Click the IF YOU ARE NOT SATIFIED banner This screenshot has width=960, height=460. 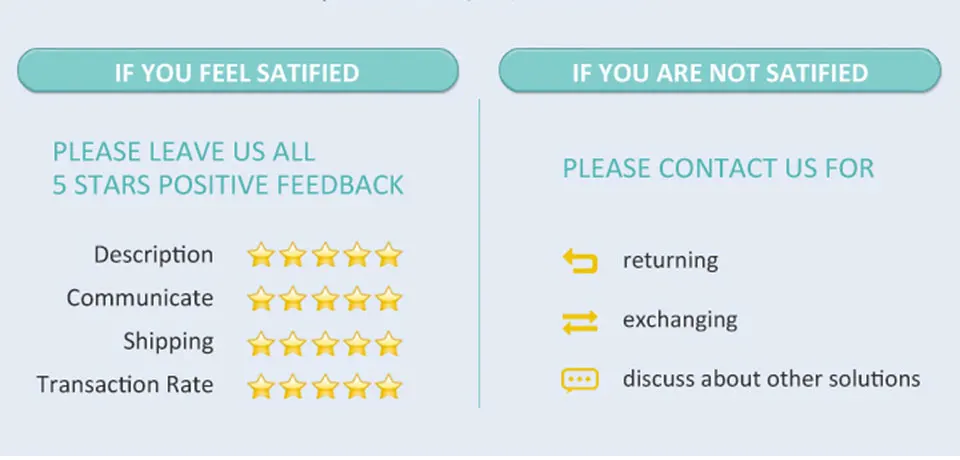[x=720, y=71]
